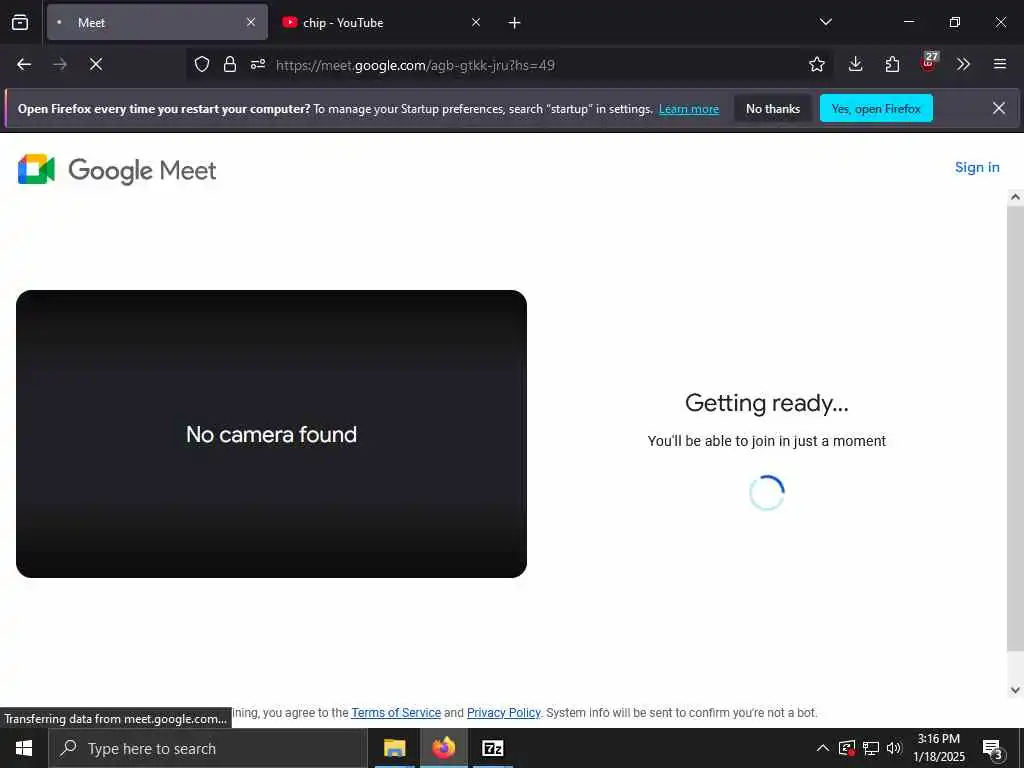Stop loading the page

(96, 65)
